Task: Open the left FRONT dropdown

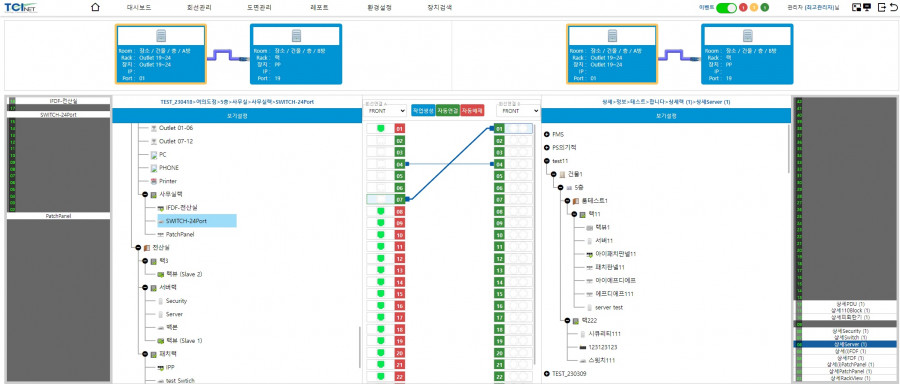Action: coord(386,111)
